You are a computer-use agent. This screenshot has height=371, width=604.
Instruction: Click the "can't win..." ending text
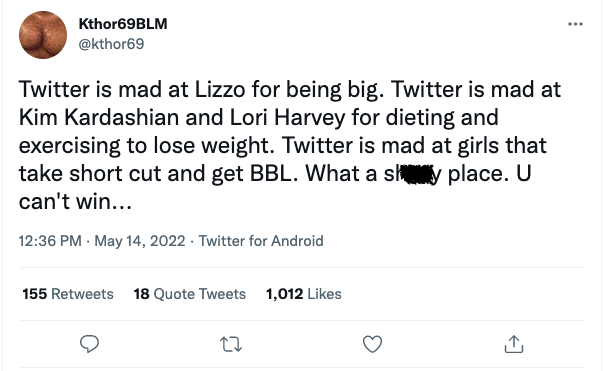coord(75,201)
